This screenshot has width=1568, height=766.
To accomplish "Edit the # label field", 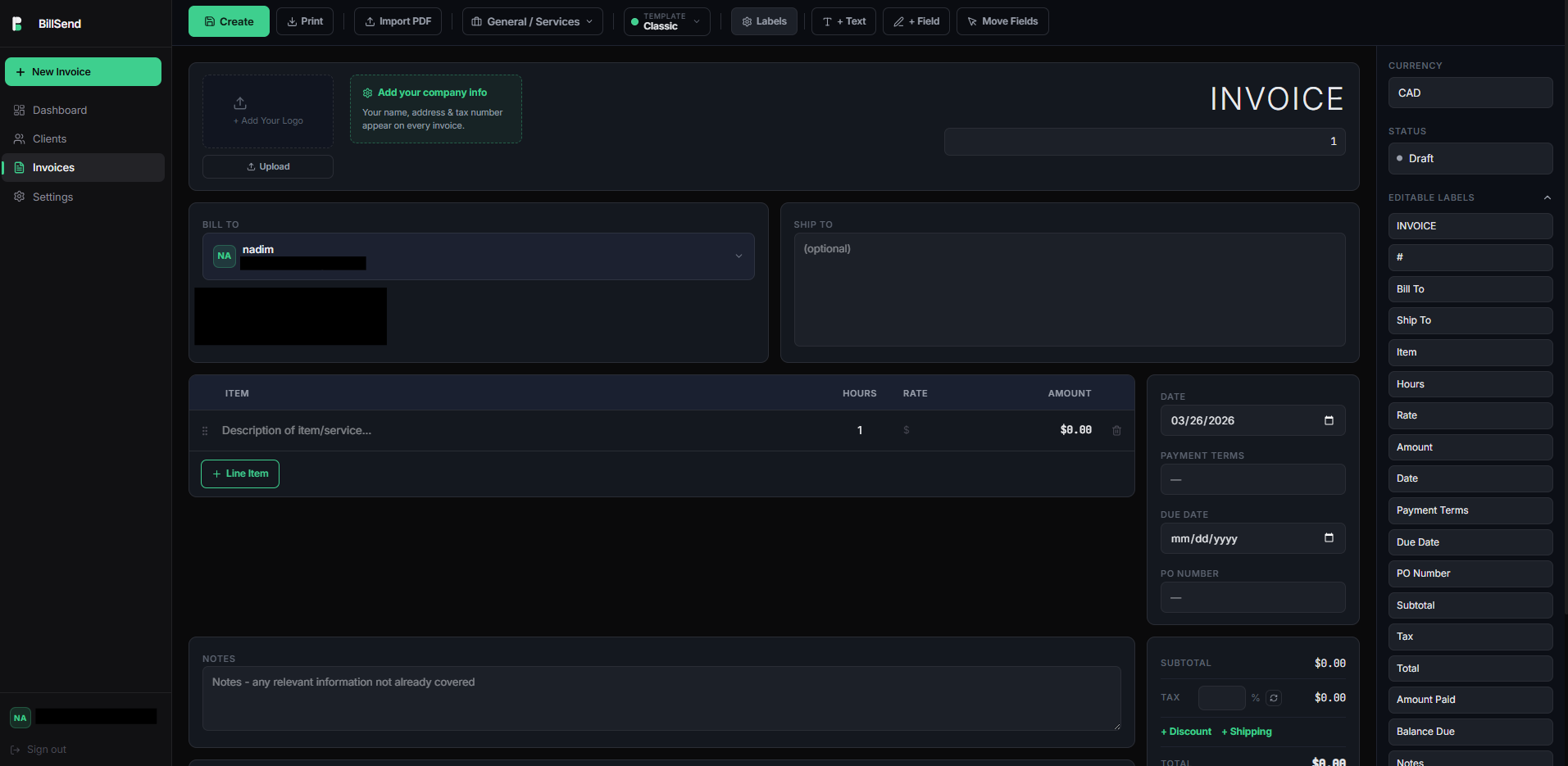I will click(x=1470, y=257).
